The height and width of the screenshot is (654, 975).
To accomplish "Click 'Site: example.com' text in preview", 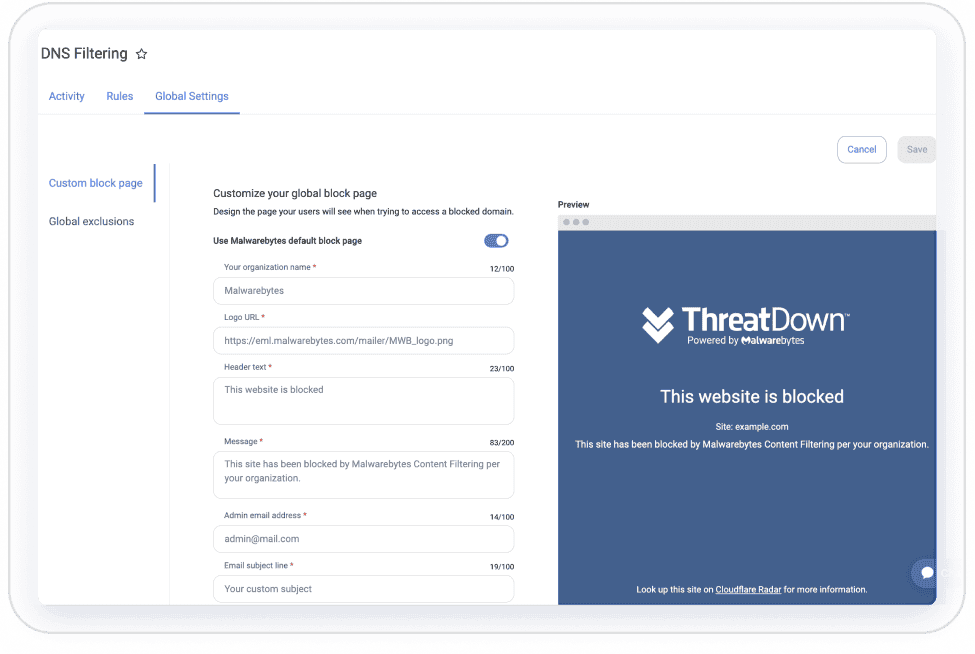I will point(752,427).
